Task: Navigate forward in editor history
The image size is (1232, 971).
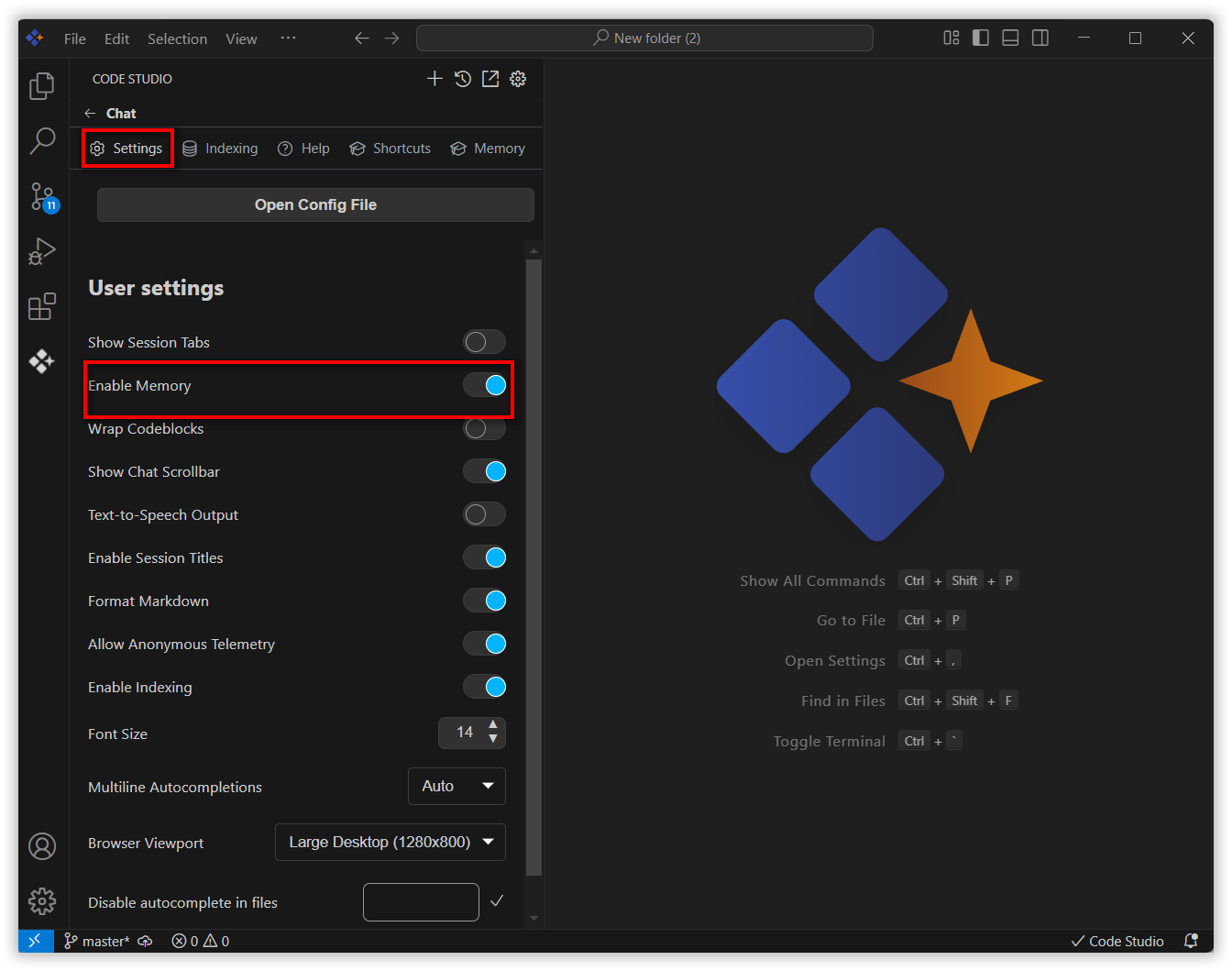Action: point(392,39)
